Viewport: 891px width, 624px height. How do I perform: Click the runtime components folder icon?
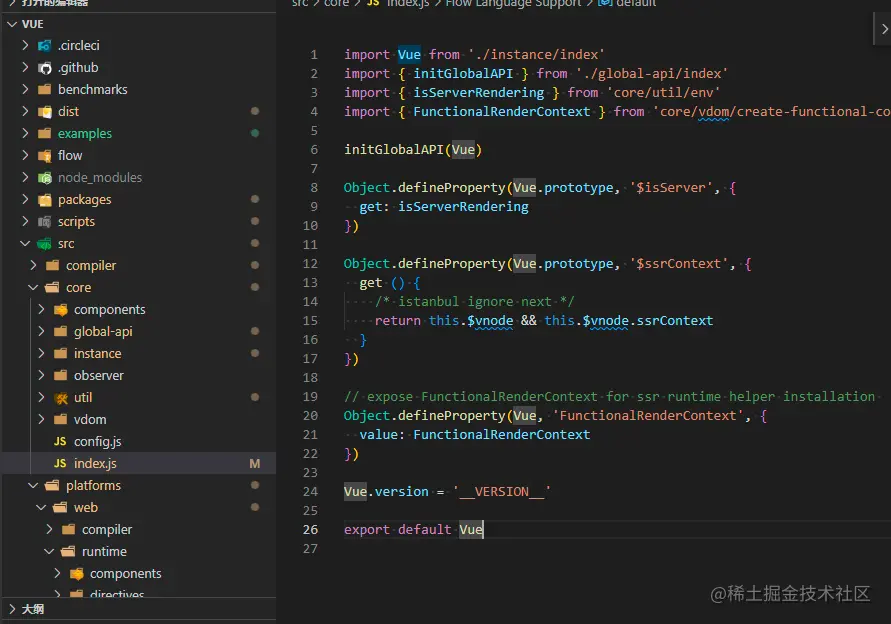pyautogui.click(x=76, y=574)
